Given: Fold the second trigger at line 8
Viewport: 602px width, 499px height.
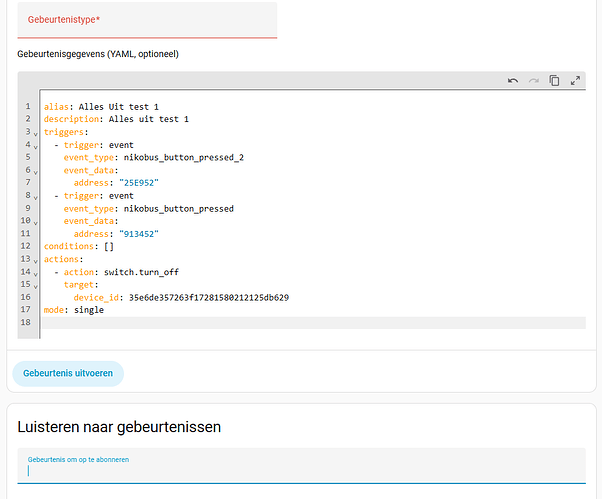Looking at the screenshot, I should 34,197.
